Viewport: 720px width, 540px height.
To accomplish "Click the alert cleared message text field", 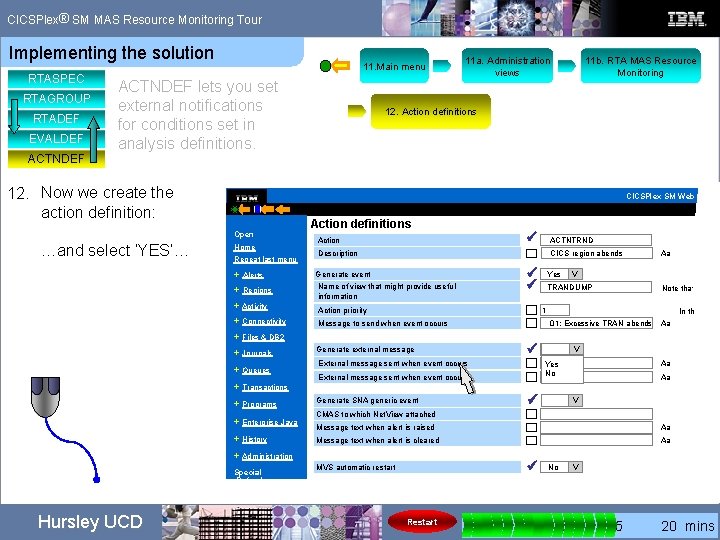I will 596,440.
